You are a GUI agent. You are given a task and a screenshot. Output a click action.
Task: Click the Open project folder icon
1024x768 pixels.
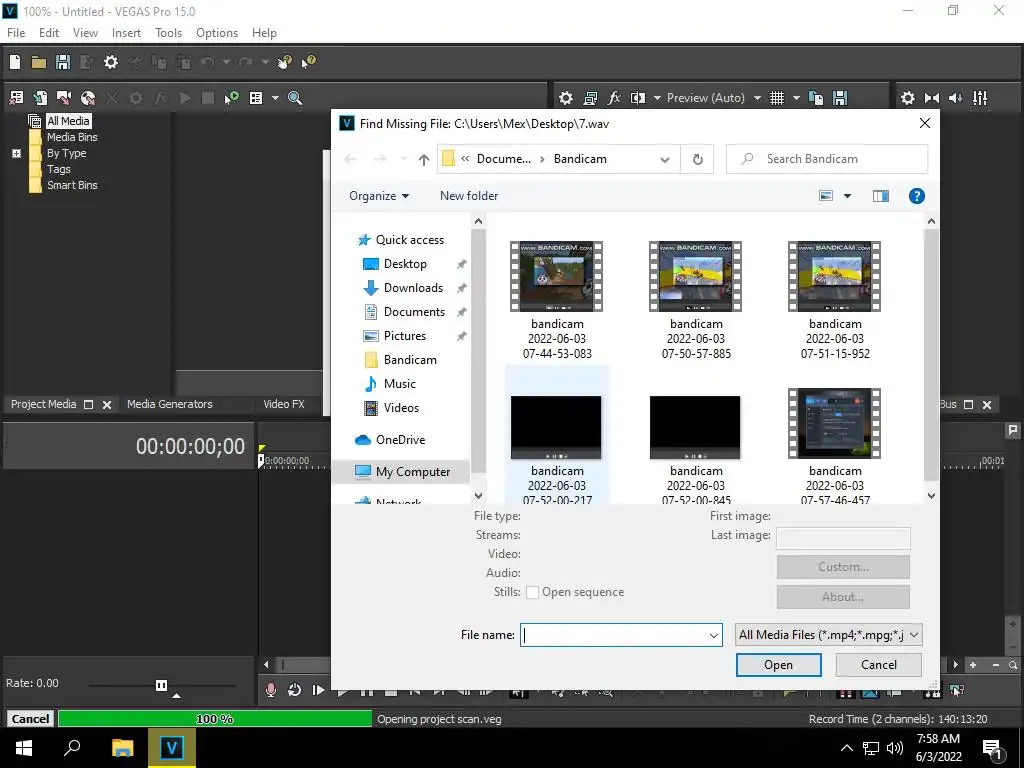[39, 62]
